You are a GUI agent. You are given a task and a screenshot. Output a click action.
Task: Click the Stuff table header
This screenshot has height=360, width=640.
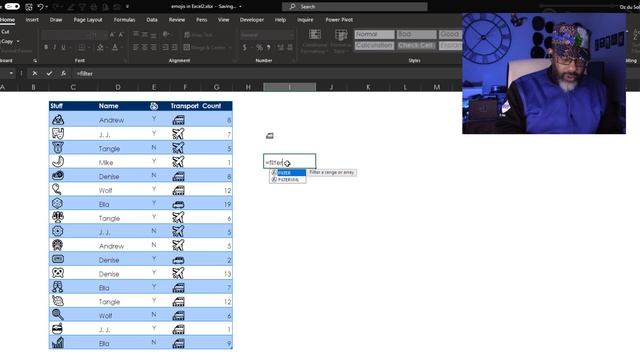pos(56,106)
